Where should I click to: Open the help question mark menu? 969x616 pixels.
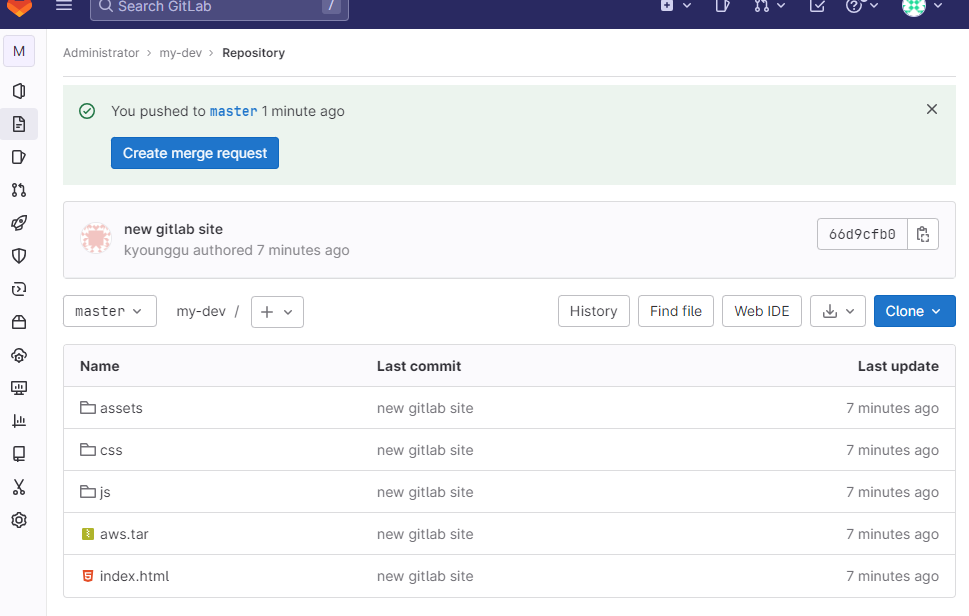pyautogui.click(x=862, y=6)
